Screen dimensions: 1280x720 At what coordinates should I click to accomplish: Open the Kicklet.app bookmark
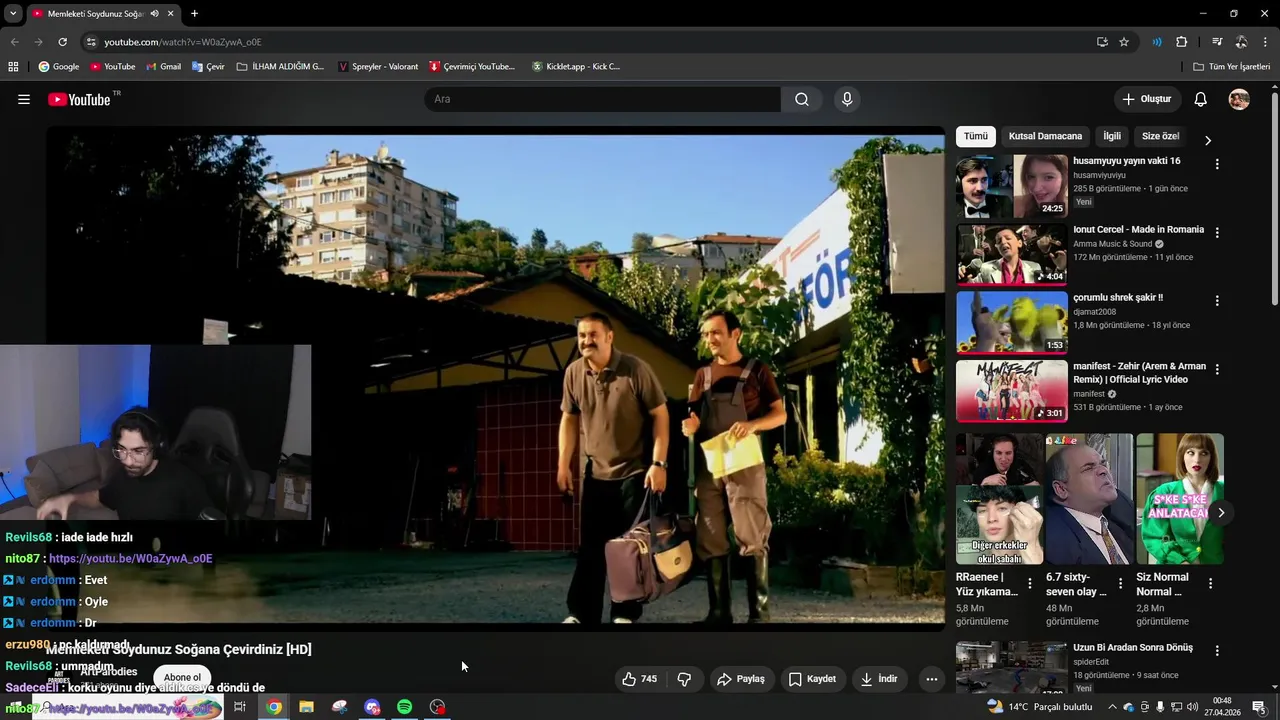[576, 67]
